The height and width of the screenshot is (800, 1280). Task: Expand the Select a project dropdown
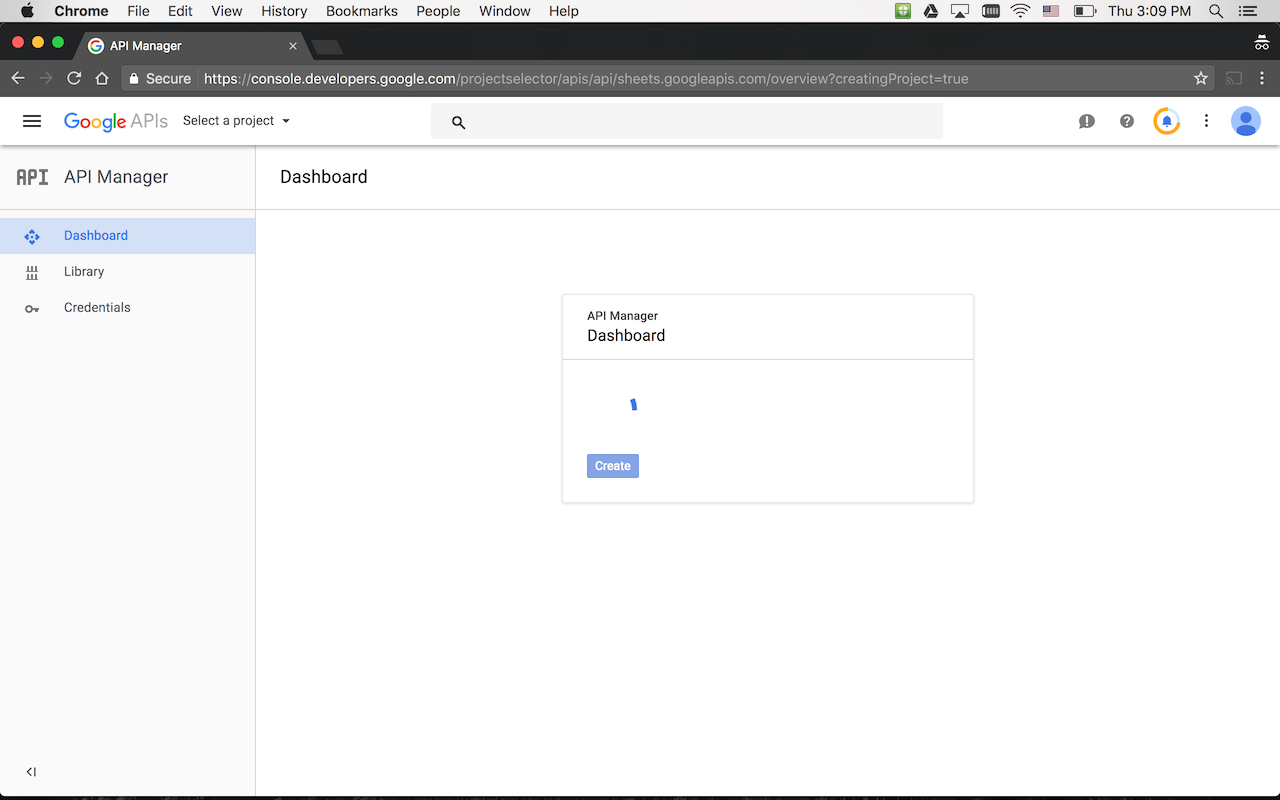pyautogui.click(x=237, y=121)
